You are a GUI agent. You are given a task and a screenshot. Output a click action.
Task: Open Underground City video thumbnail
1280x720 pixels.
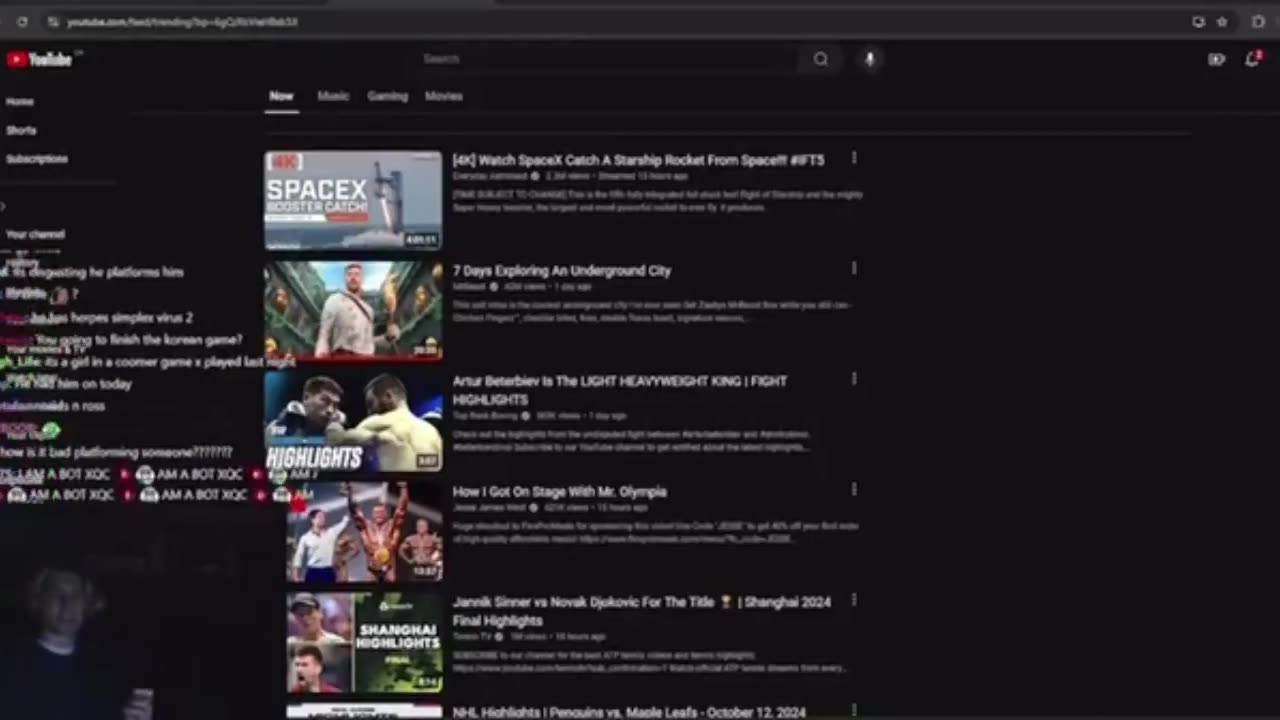point(353,310)
